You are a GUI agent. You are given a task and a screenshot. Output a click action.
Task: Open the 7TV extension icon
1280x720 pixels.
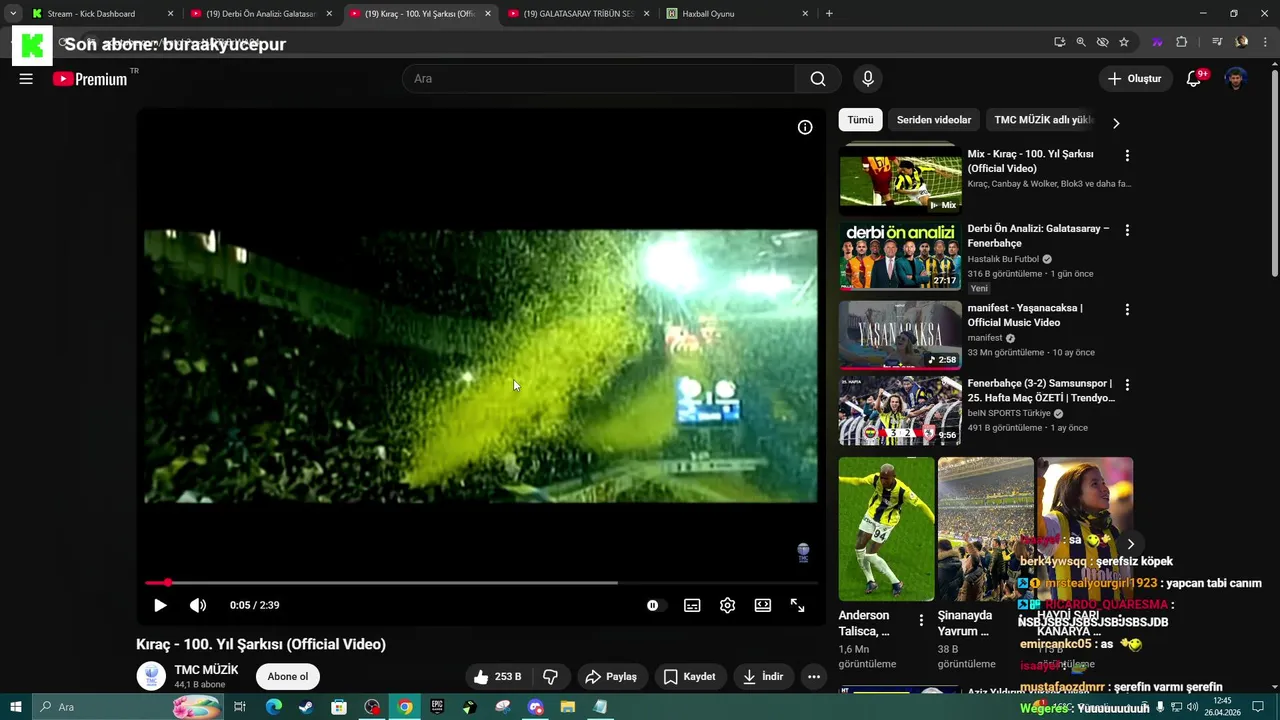(x=1157, y=42)
